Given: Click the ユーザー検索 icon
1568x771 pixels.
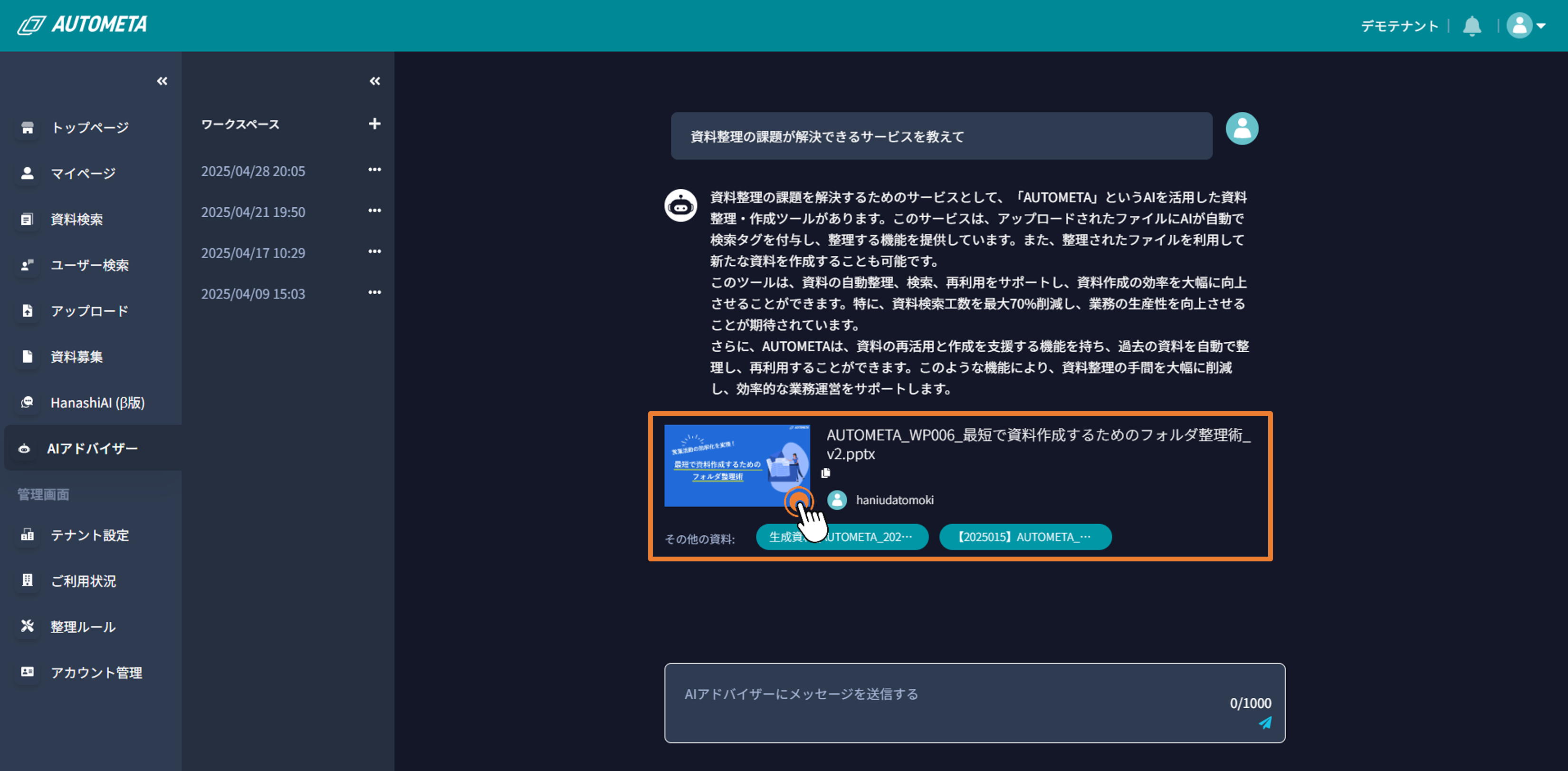Looking at the screenshot, I should point(28,265).
